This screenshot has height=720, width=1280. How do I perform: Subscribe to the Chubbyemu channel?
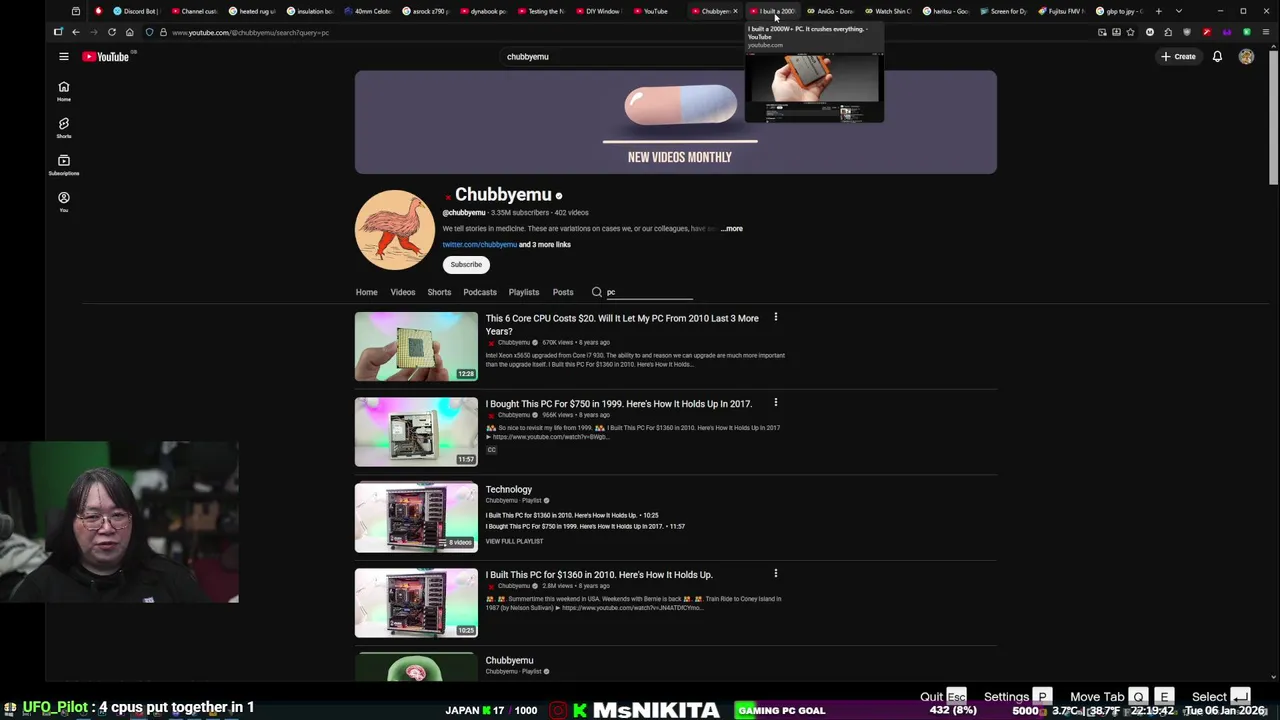tap(466, 265)
